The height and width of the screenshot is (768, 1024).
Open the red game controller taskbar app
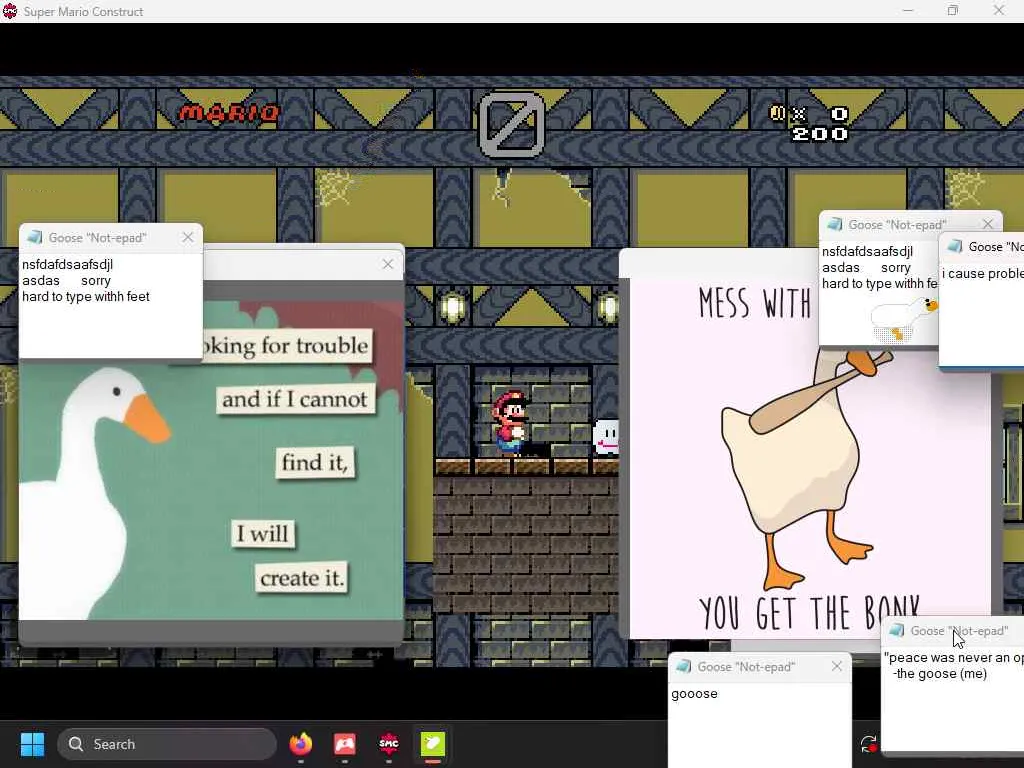coord(345,744)
